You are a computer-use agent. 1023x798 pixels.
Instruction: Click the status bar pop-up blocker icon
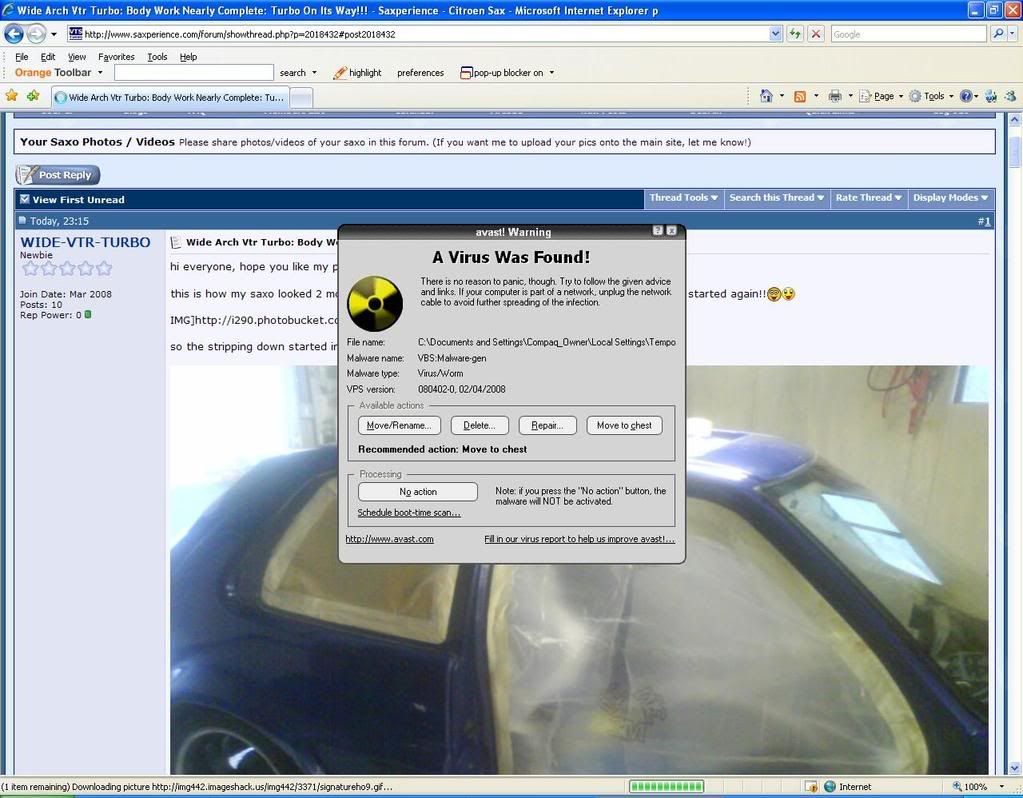click(x=811, y=786)
